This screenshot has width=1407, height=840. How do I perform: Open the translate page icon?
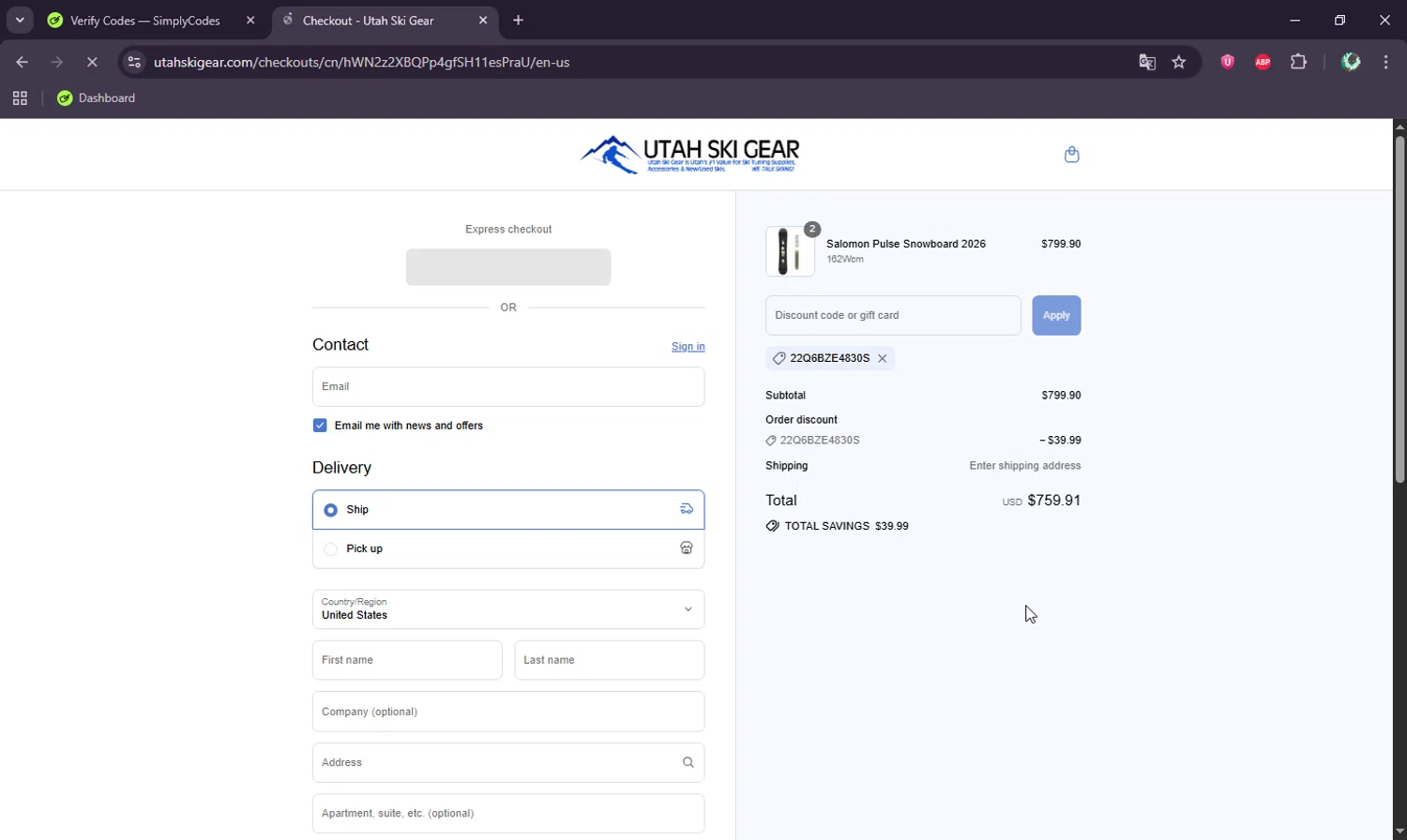(1146, 62)
